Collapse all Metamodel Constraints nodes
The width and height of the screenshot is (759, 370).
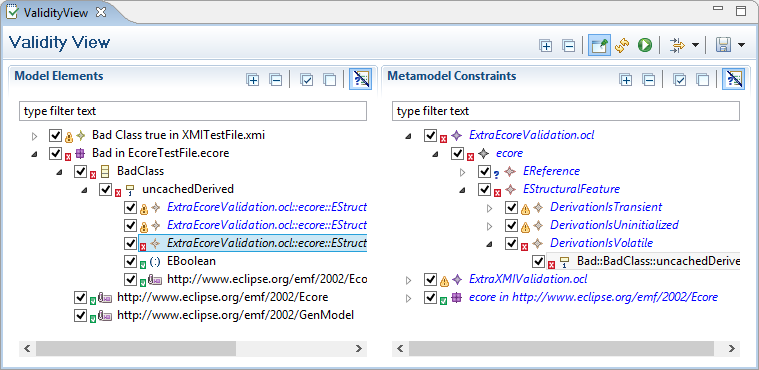click(649, 79)
